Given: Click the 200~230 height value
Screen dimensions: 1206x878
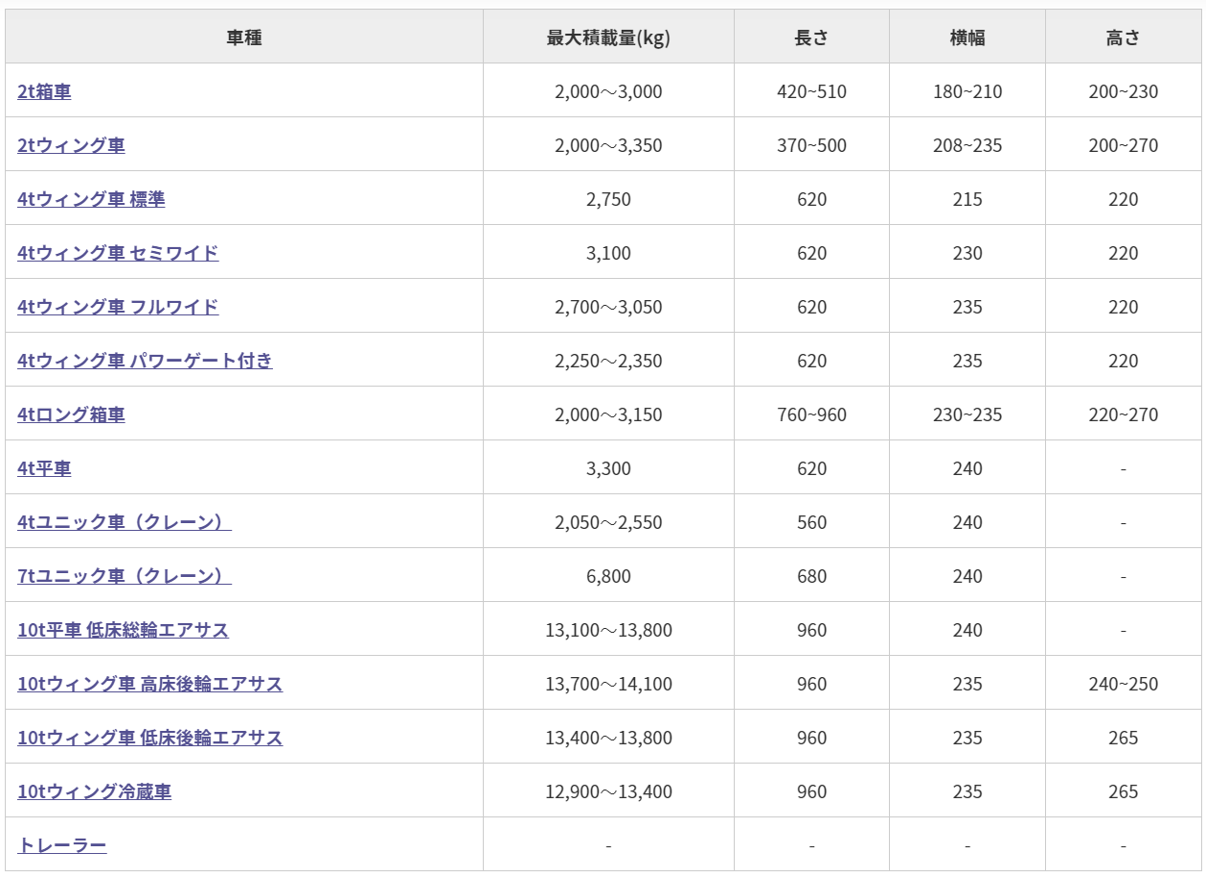Looking at the screenshot, I should tap(1123, 92).
